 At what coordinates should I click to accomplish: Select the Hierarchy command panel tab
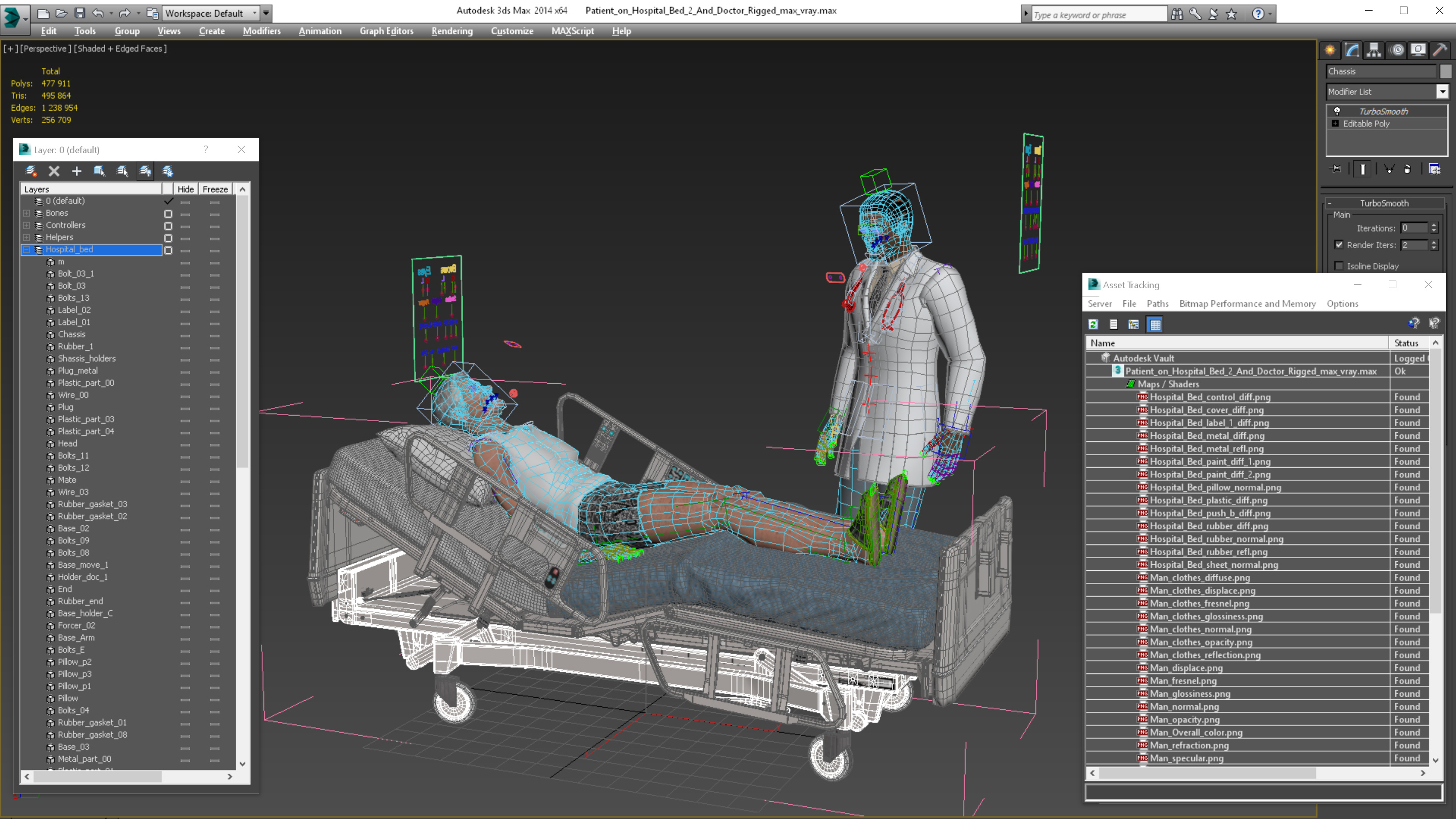click(x=1374, y=50)
